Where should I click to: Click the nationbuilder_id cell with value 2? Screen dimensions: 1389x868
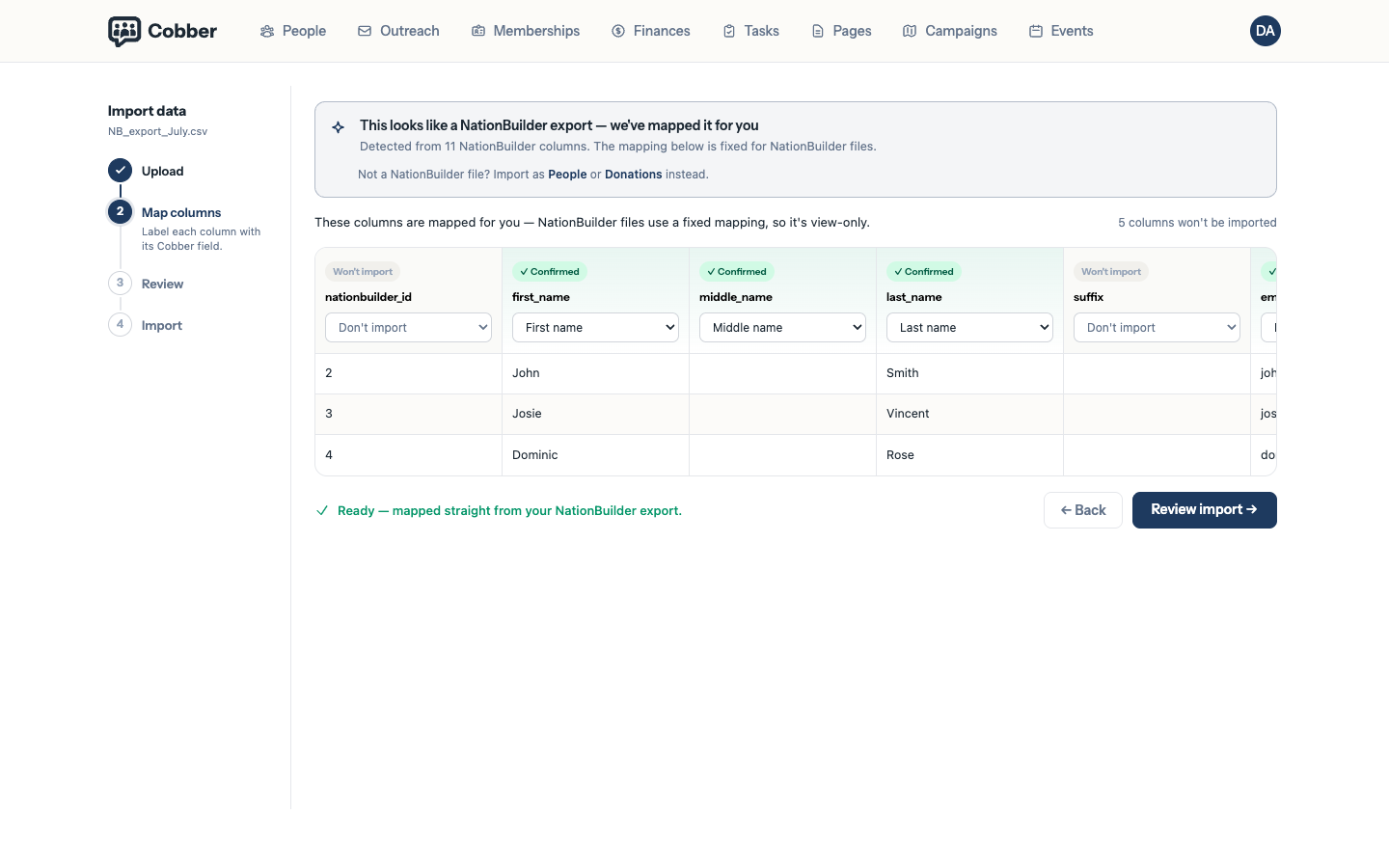pos(408,373)
